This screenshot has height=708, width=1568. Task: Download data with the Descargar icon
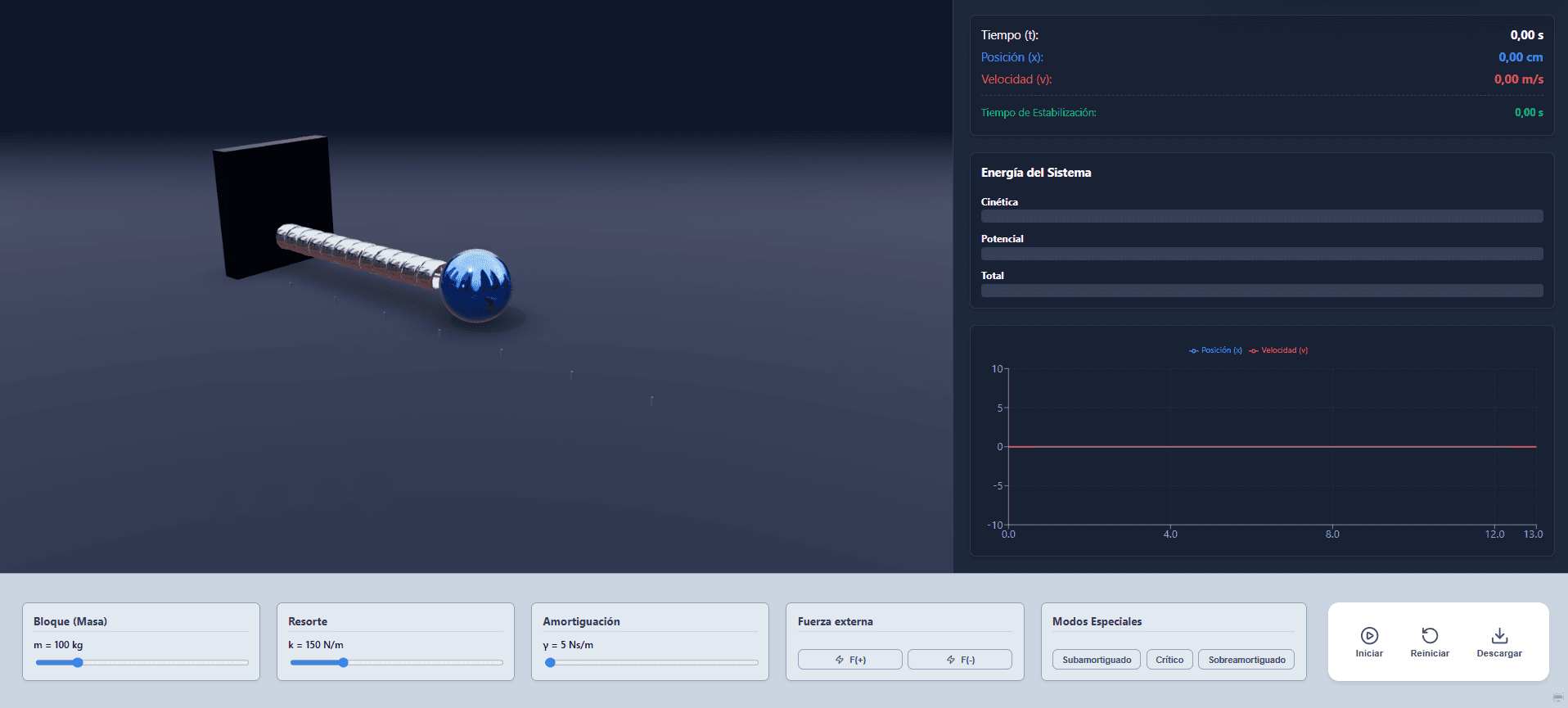click(x=1499, y=636)
